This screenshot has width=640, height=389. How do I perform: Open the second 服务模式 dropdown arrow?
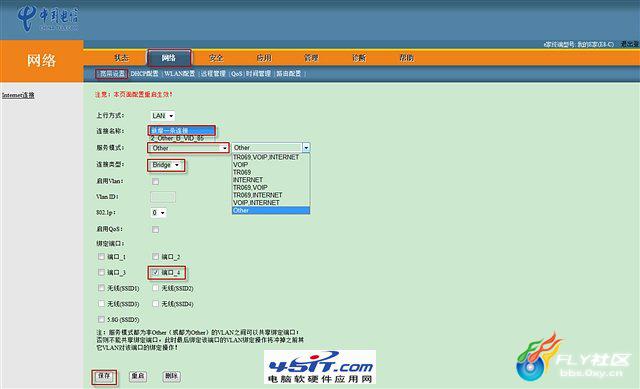pyautogui.click(x=306, y=147)
